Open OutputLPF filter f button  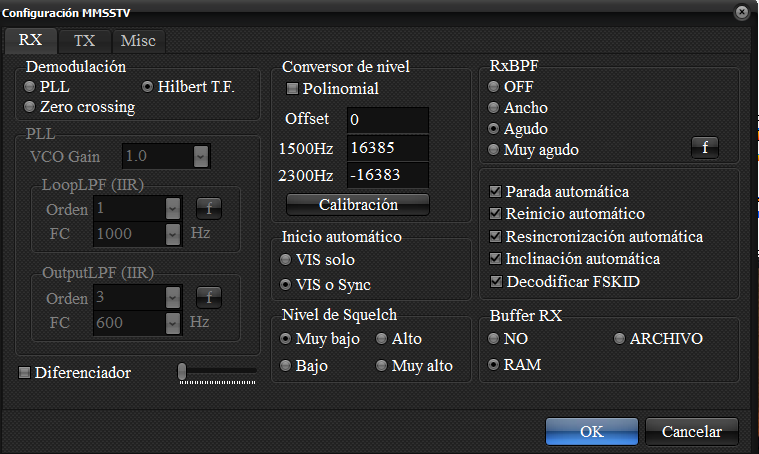tap(209, 297)
